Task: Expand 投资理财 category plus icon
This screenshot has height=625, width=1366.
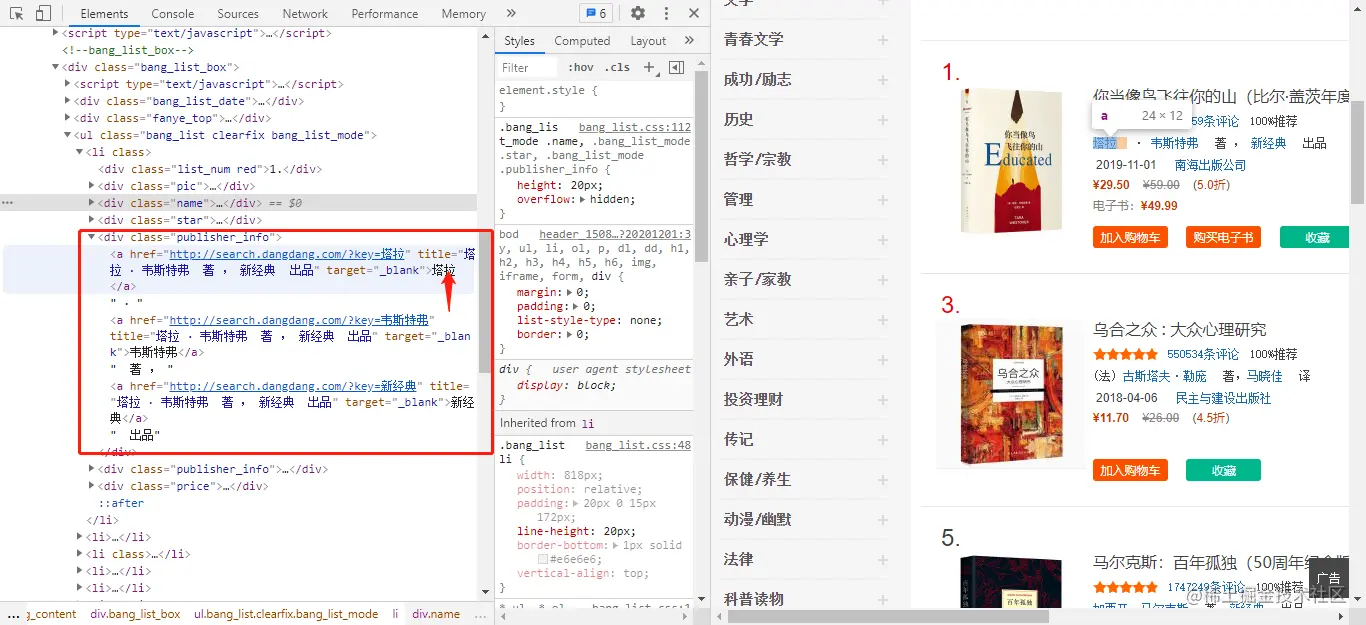Action: click(x=883, y=400)
